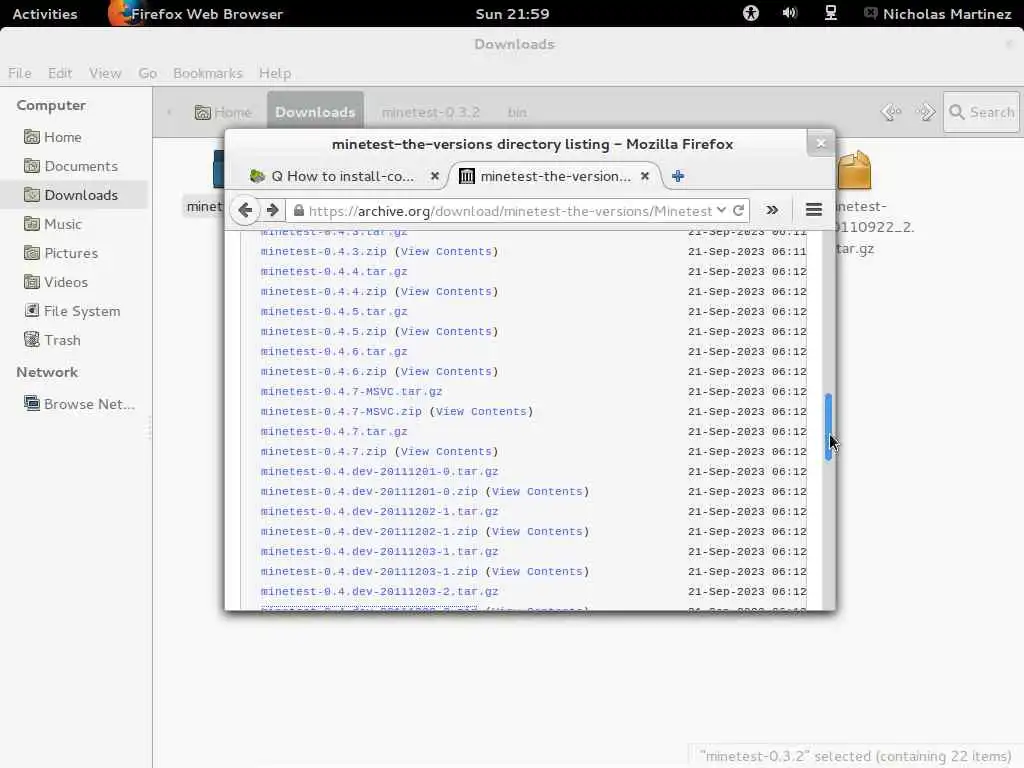Open the file manager File menu
The width and height of the screenshot is (1024, 768).
[20, 73]
